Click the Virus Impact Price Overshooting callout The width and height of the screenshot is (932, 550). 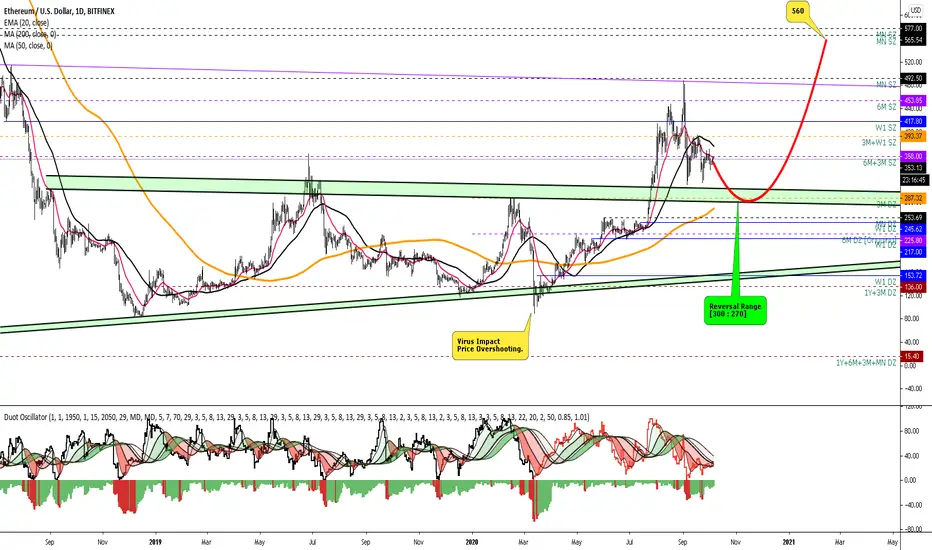point(490,345)
